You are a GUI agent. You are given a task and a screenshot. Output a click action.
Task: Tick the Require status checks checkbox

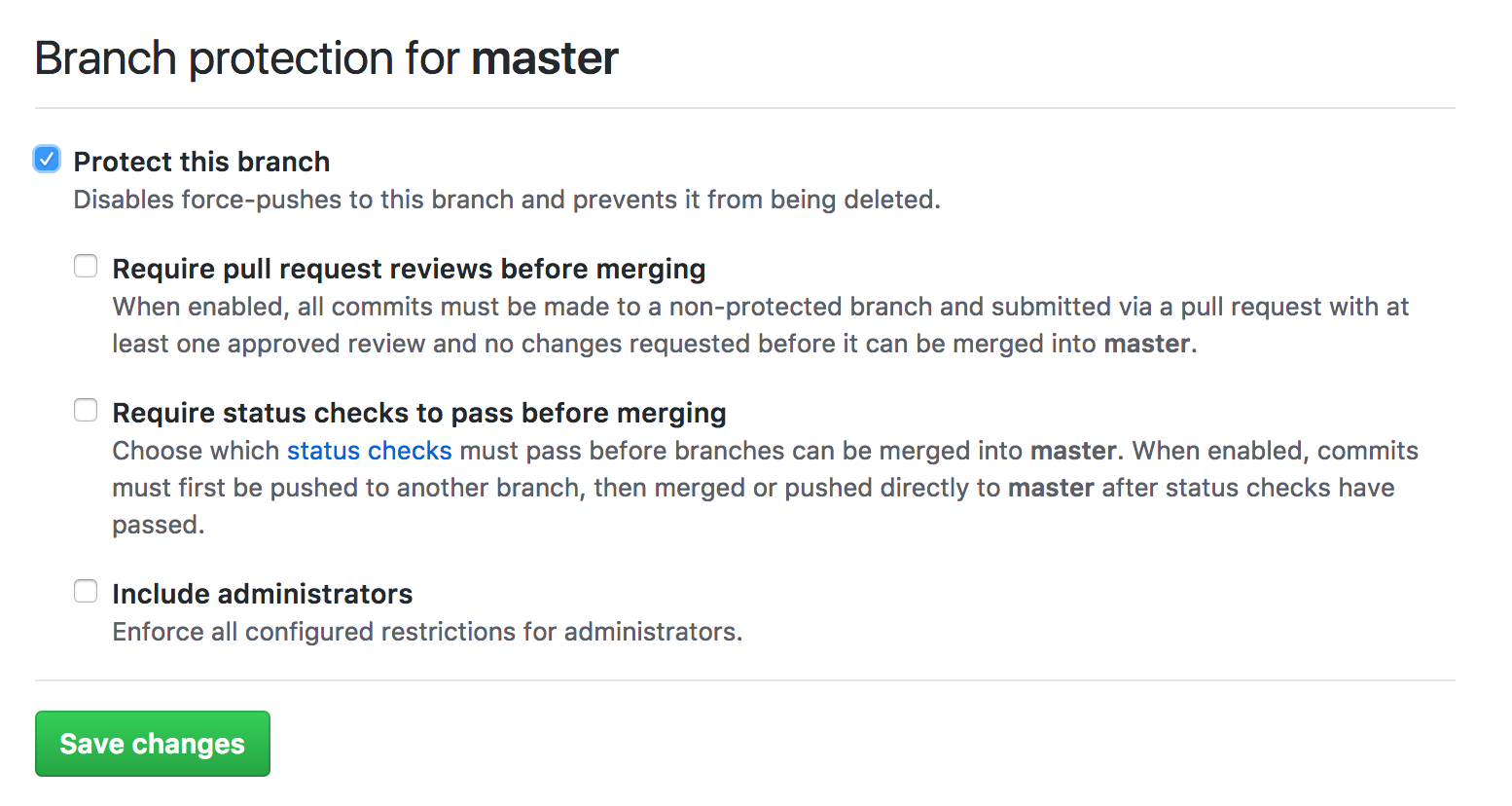[x=86, y=410]
